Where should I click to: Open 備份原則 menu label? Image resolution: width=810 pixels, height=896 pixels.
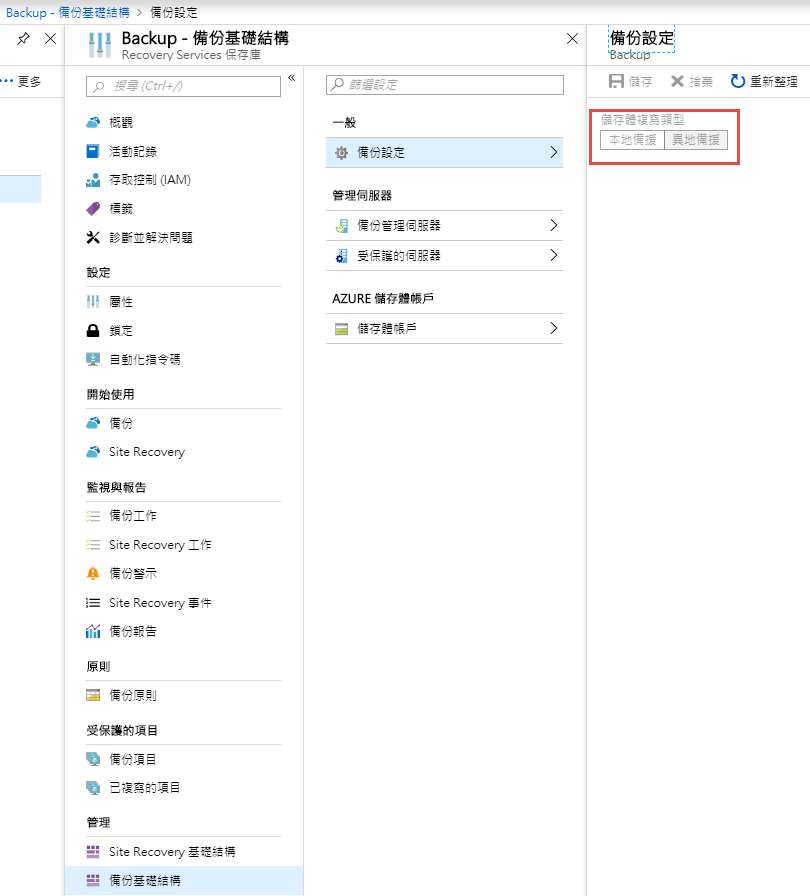[x=133, y=695]
